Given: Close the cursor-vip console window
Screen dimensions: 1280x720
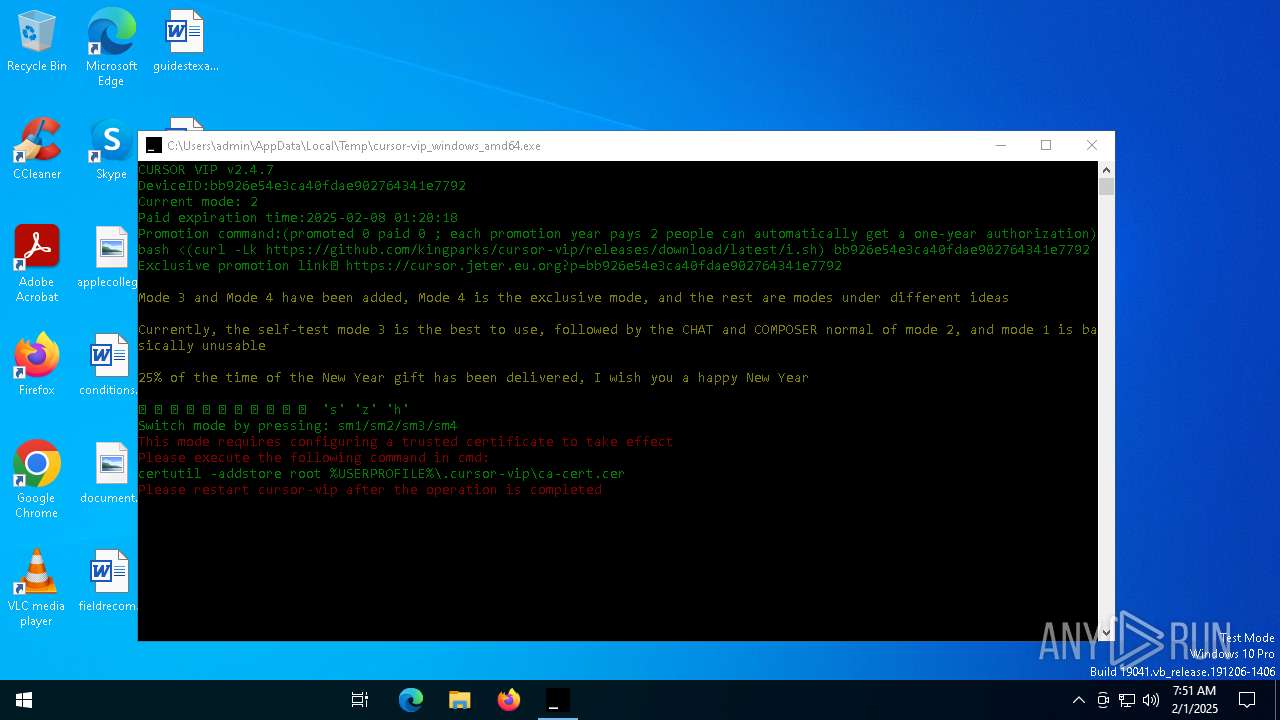Looking at the screenshot, I should (x=1092, y=146).
